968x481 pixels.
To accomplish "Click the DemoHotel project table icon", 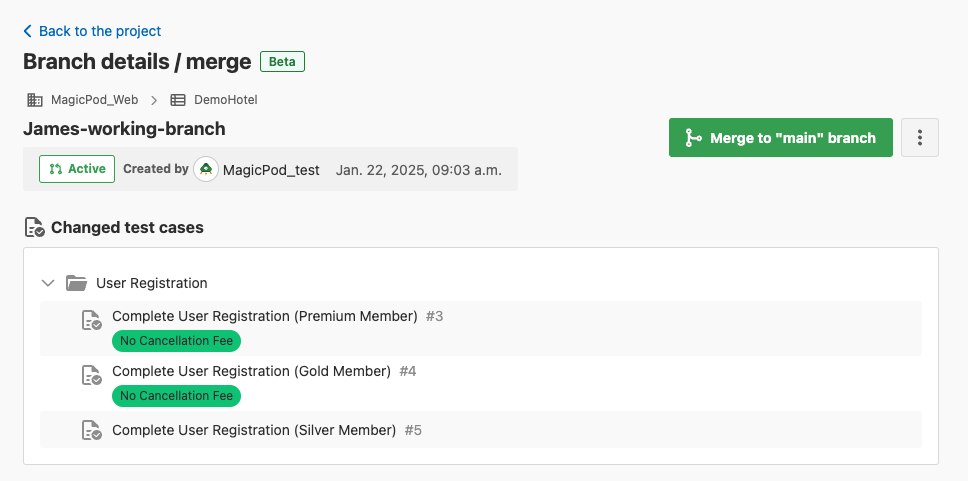I will point(178,100).
